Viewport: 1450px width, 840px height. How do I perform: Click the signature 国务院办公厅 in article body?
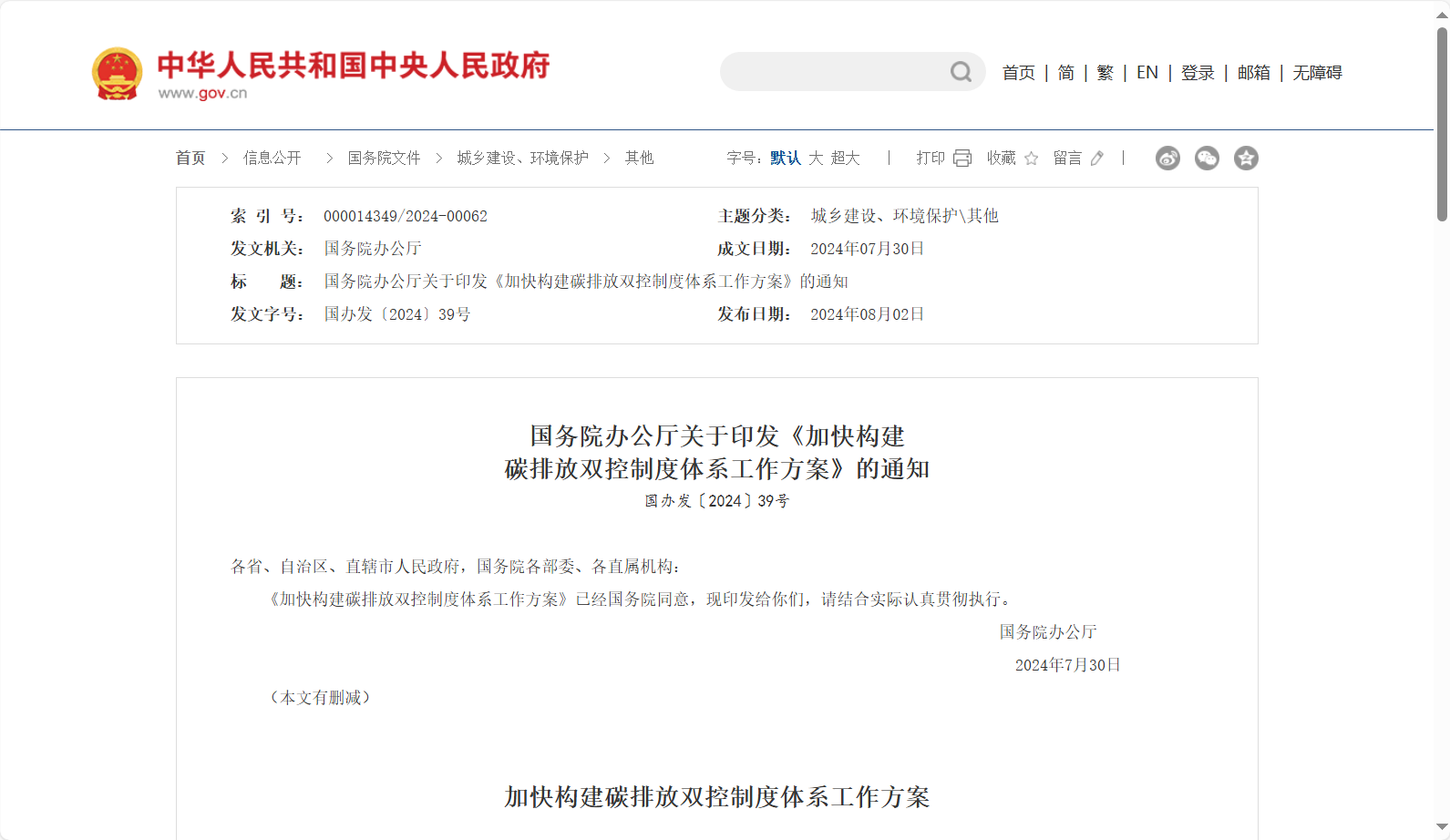[1048, 632]
